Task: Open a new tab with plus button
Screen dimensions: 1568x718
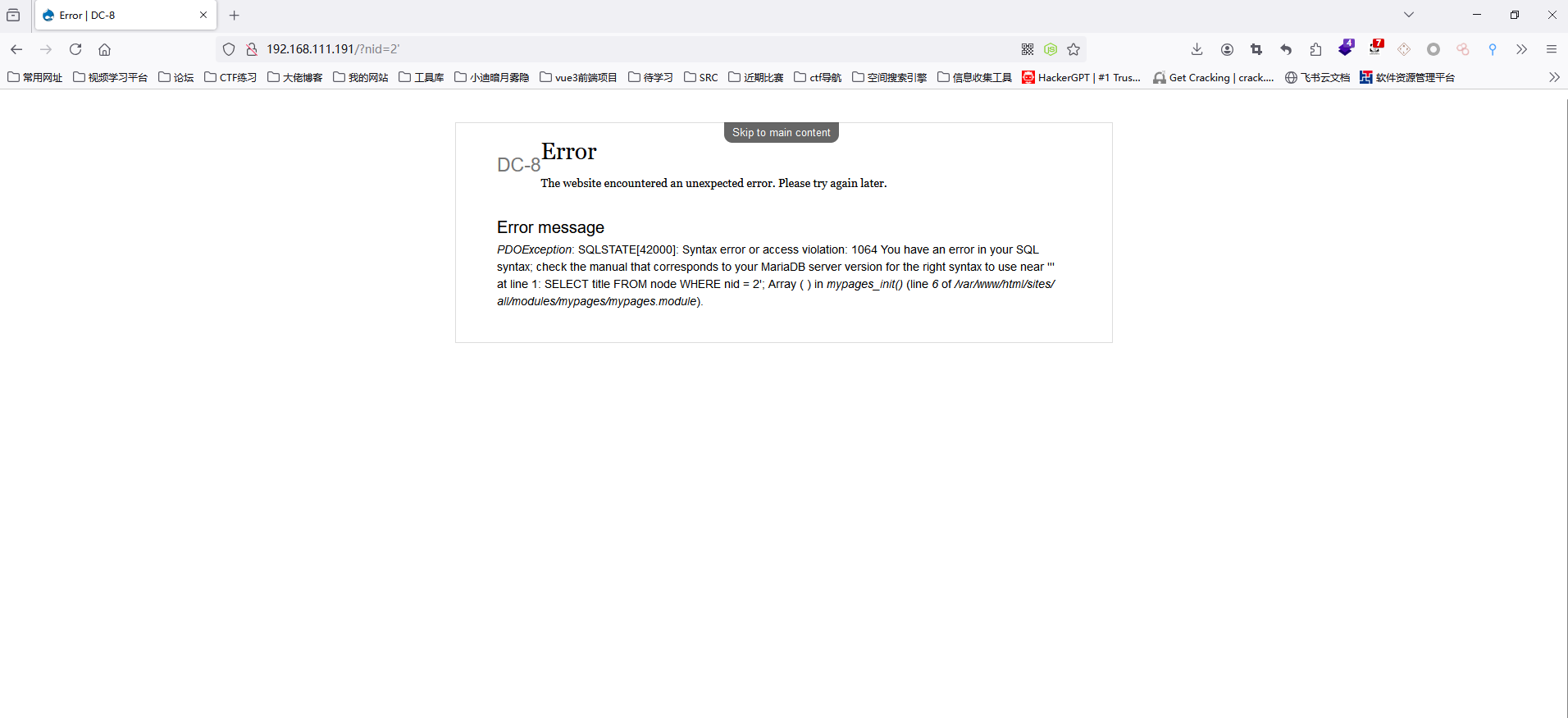Action: tap(235, 16)
